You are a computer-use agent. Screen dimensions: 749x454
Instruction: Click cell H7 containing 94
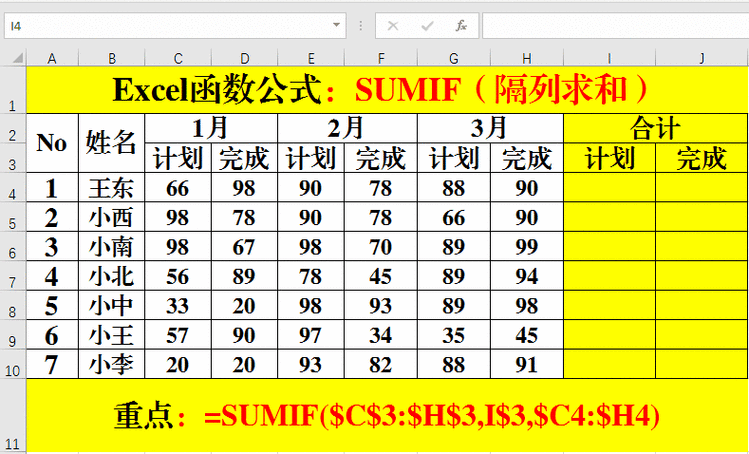point(527,276)
